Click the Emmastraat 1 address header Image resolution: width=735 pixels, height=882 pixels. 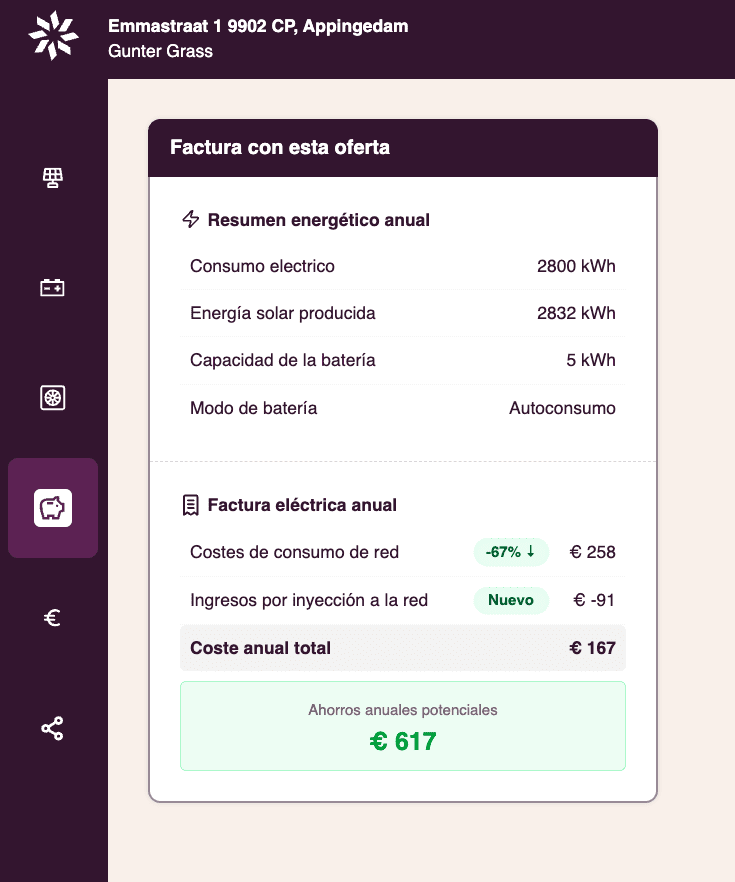pos(258,27)
